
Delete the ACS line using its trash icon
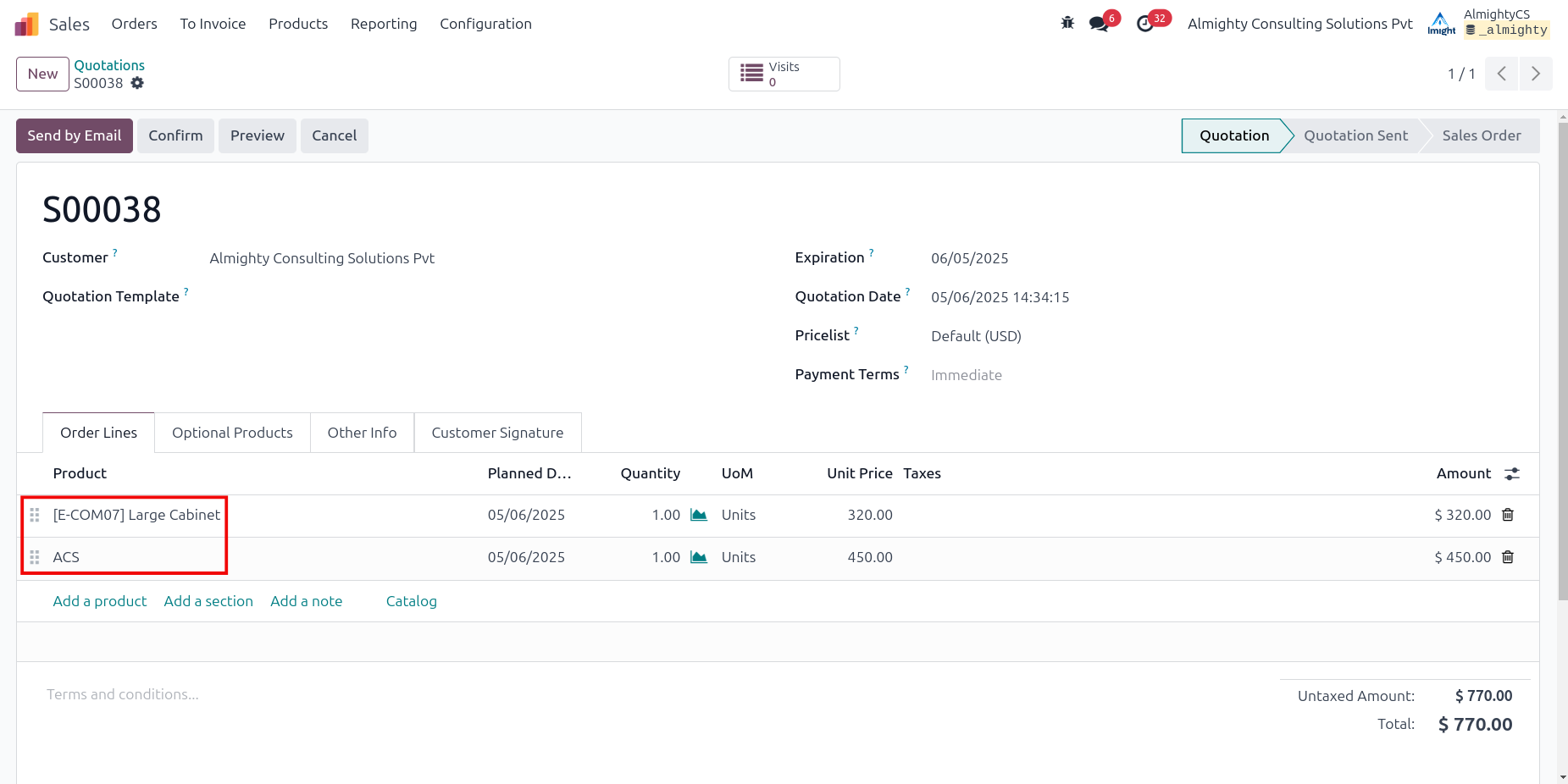(x=1508, y=557)
